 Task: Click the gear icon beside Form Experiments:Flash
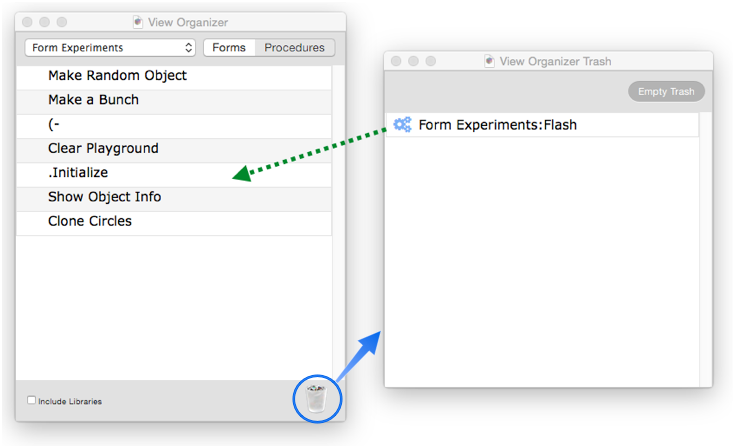[402, 125]
